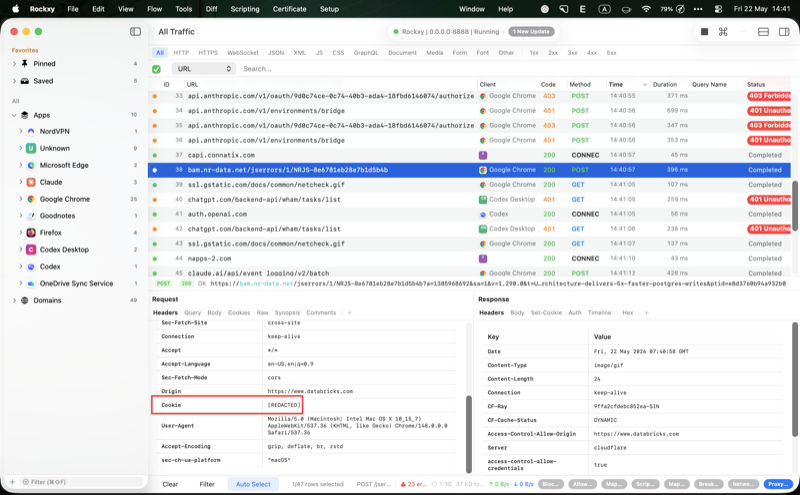Click the request headers vertical scrollbar
The height and width of the screenshot is (495, 800).
pyautogui.click(x=469, y=434)
